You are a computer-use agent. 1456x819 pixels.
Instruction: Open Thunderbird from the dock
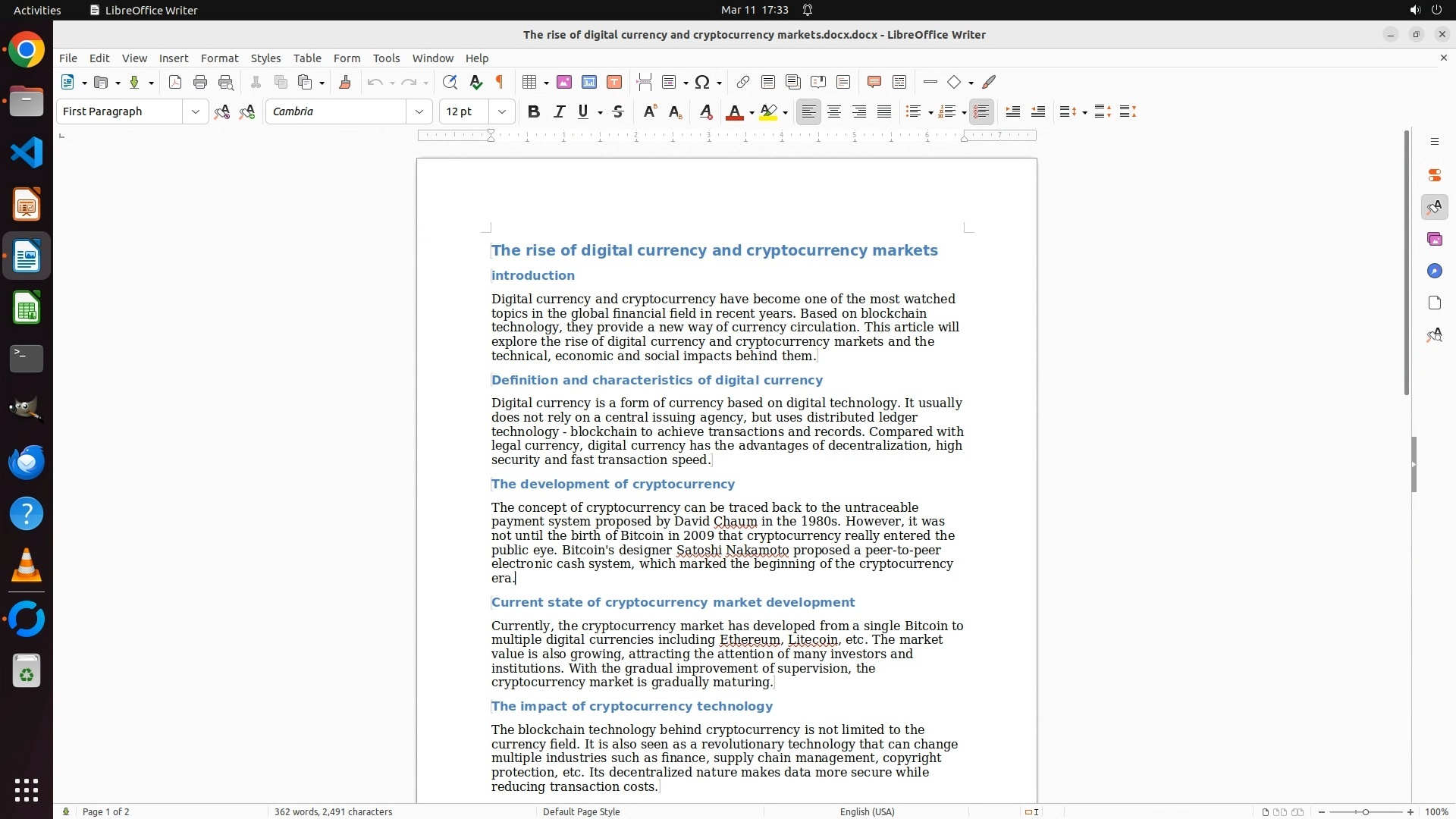[x=27, y=462]
